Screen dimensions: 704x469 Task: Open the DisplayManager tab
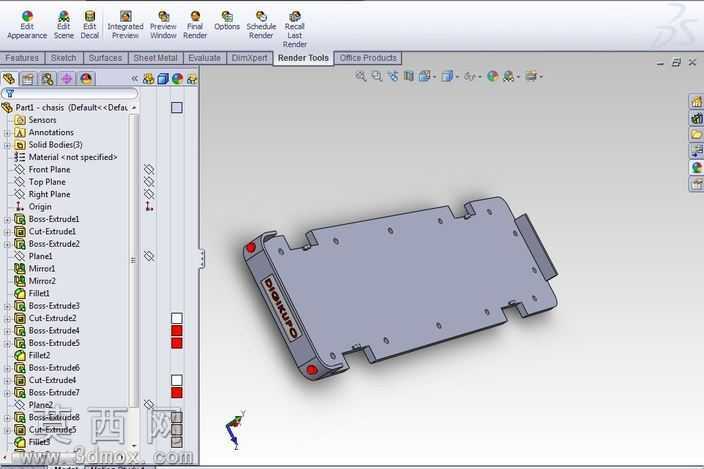pyautogui.click(x=86, y=79)
